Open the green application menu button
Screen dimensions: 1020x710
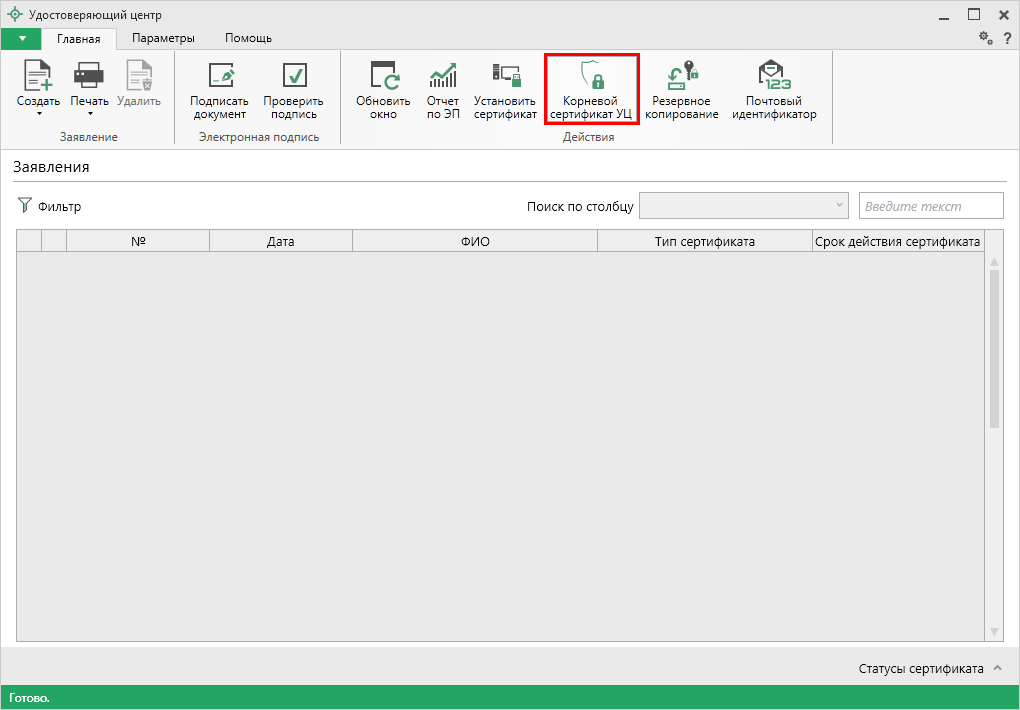point(21,38)
